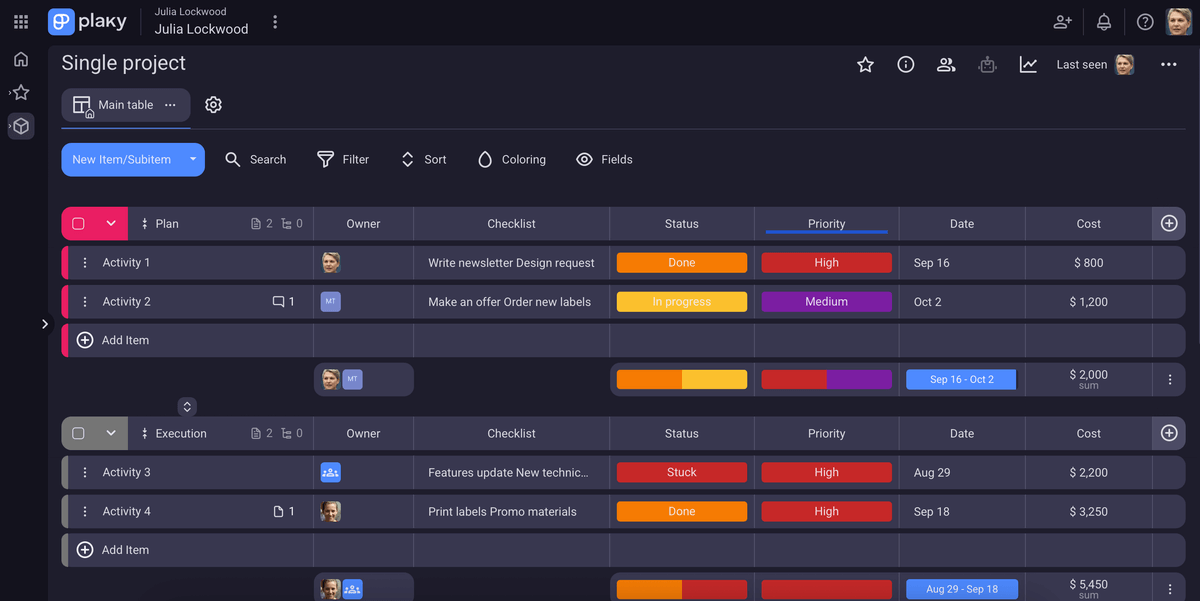Viewport: 1200px width, 601px height.
Task: Collapse the Plan group via its chevron
Action: point(110,223)
